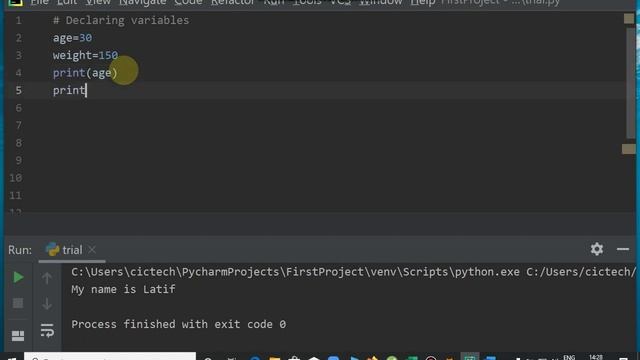Click the inspection warning indicator at editor top-right
This screenshot has width=640, height=360.
629,18
